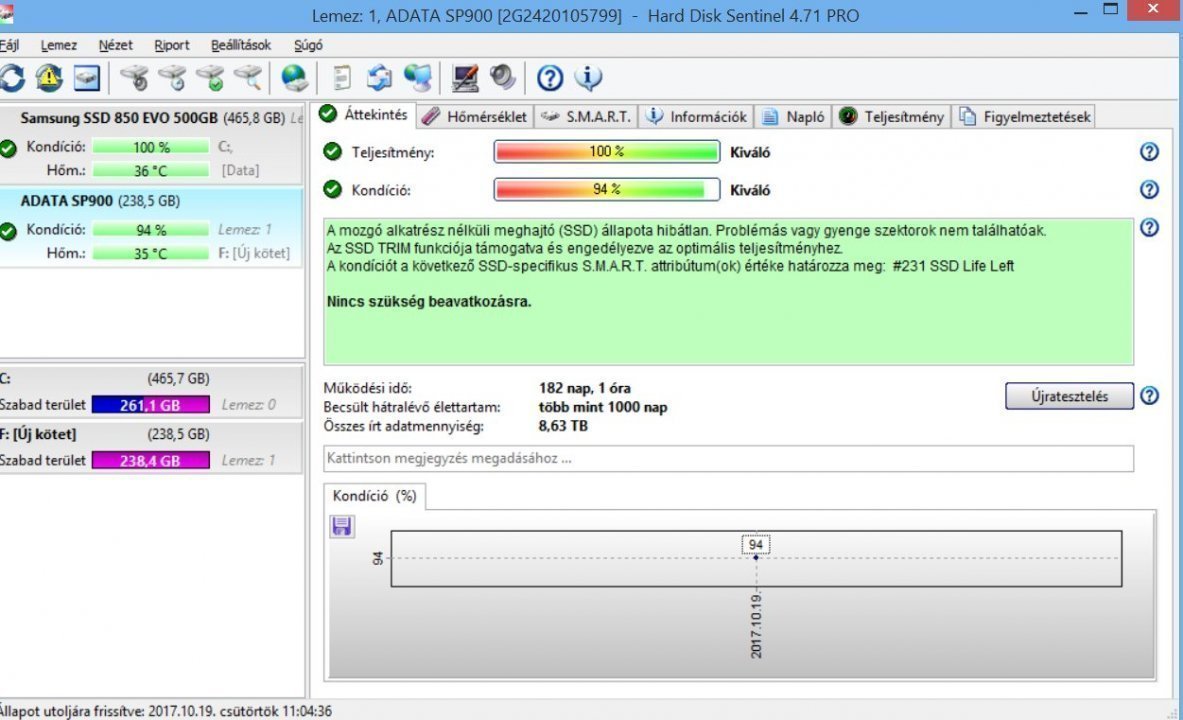Select the Kondíció (%) chart tab

coord(374,496)
